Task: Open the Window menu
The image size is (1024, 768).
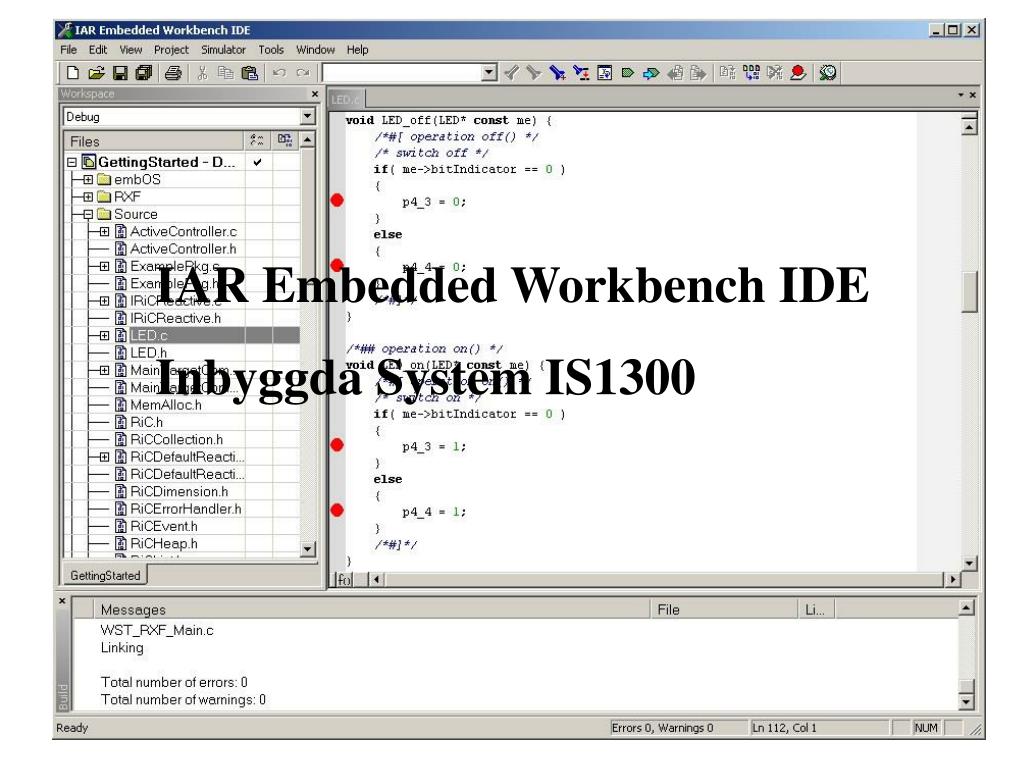Action: click(315, 50)
